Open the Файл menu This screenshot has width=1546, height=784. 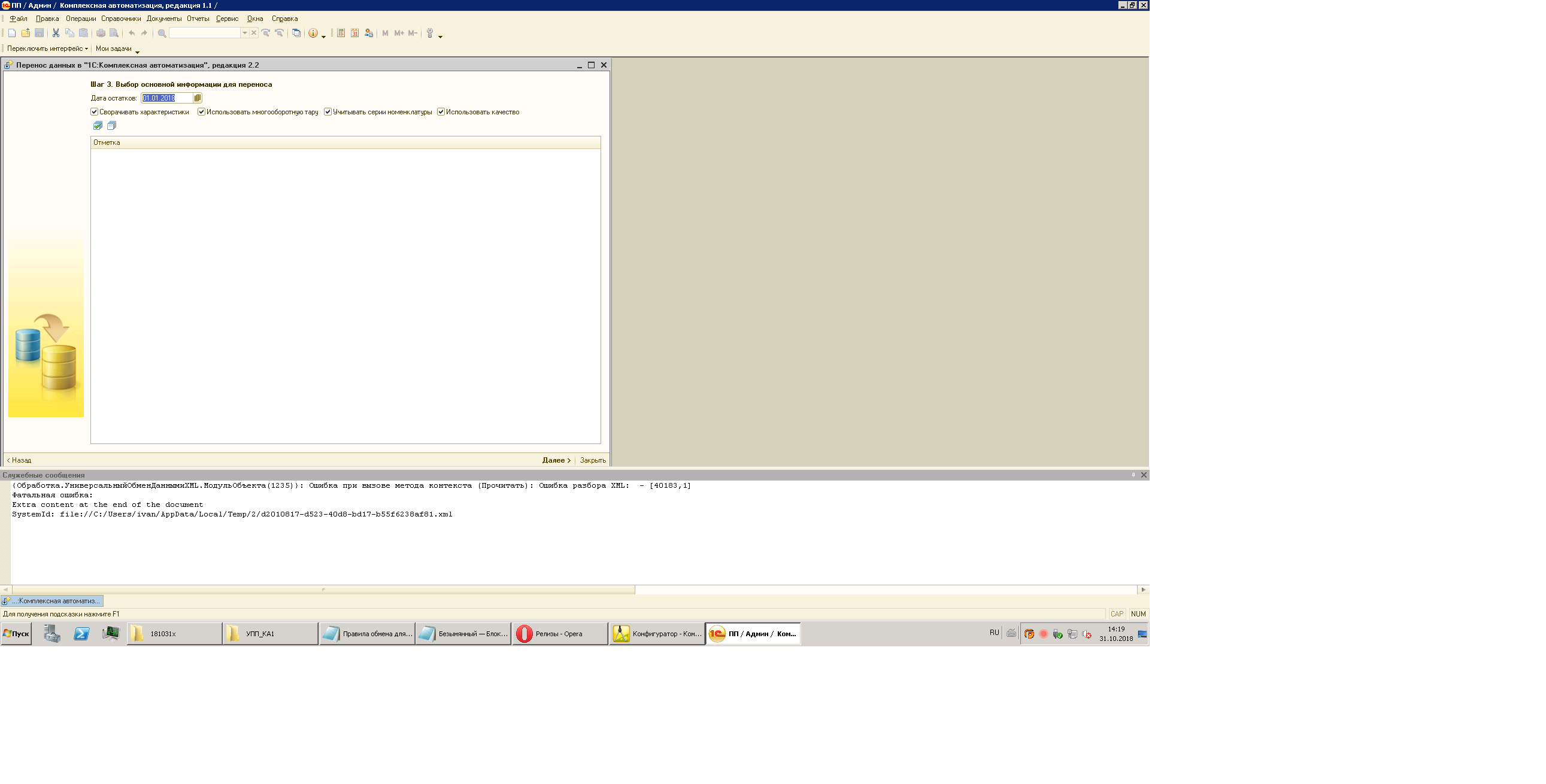click(19, 19)
